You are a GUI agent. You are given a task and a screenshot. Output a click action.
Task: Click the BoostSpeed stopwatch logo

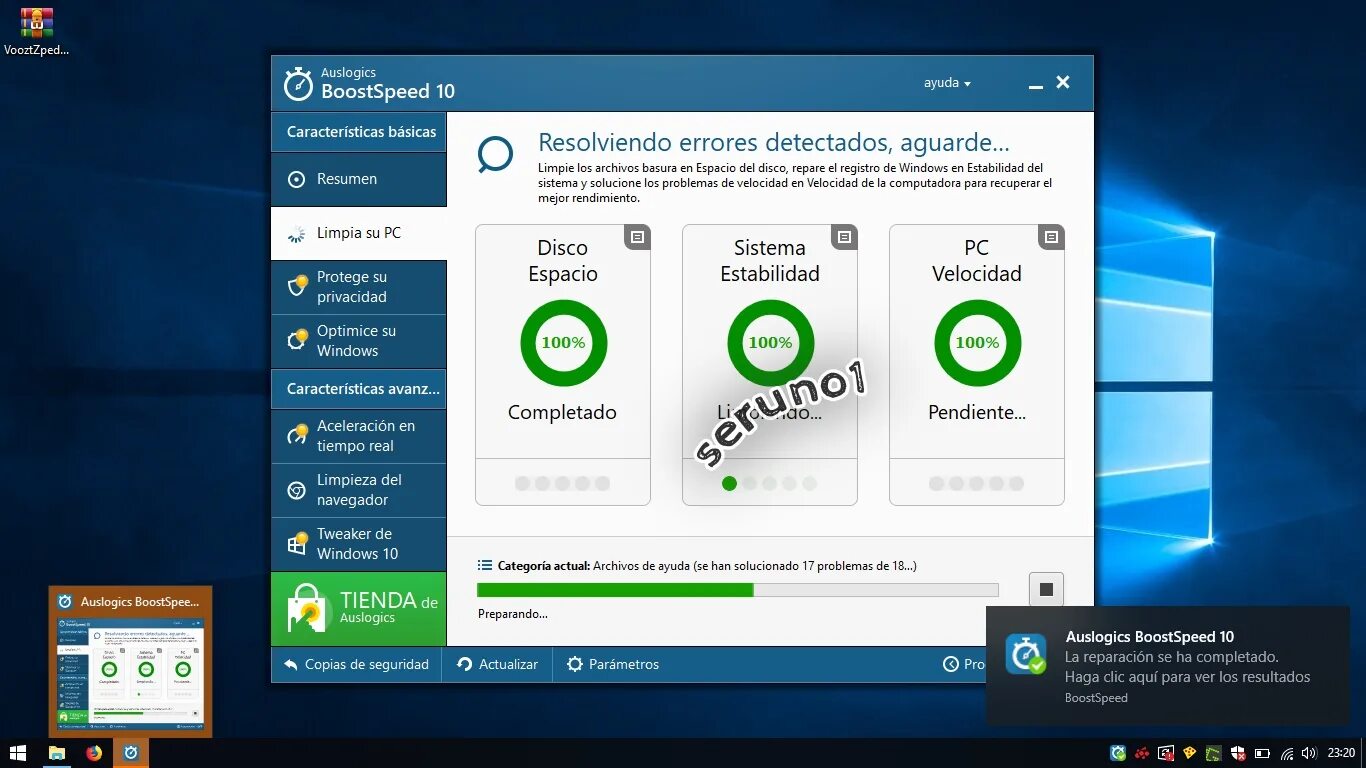click(298, 84)
